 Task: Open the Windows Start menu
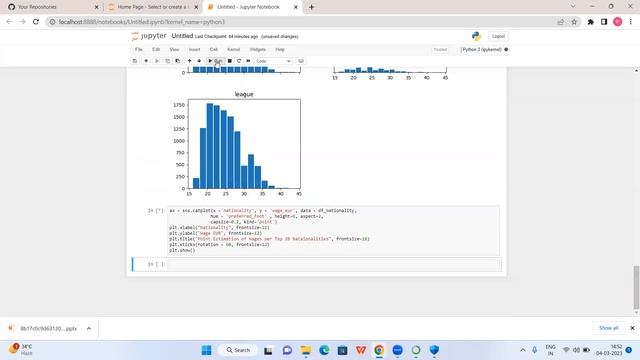pos(207,350)
